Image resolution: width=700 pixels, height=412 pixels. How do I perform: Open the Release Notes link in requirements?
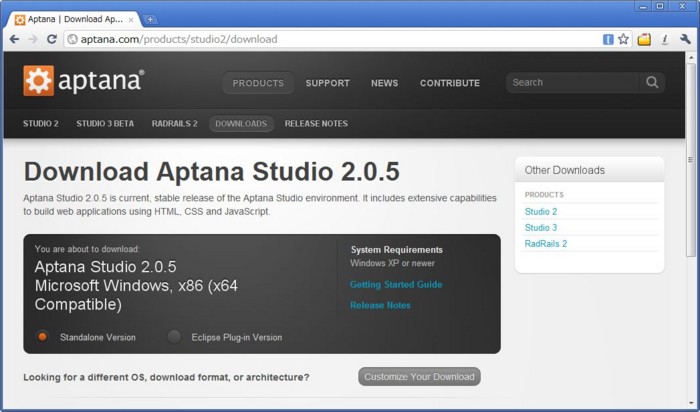(380, 305)
